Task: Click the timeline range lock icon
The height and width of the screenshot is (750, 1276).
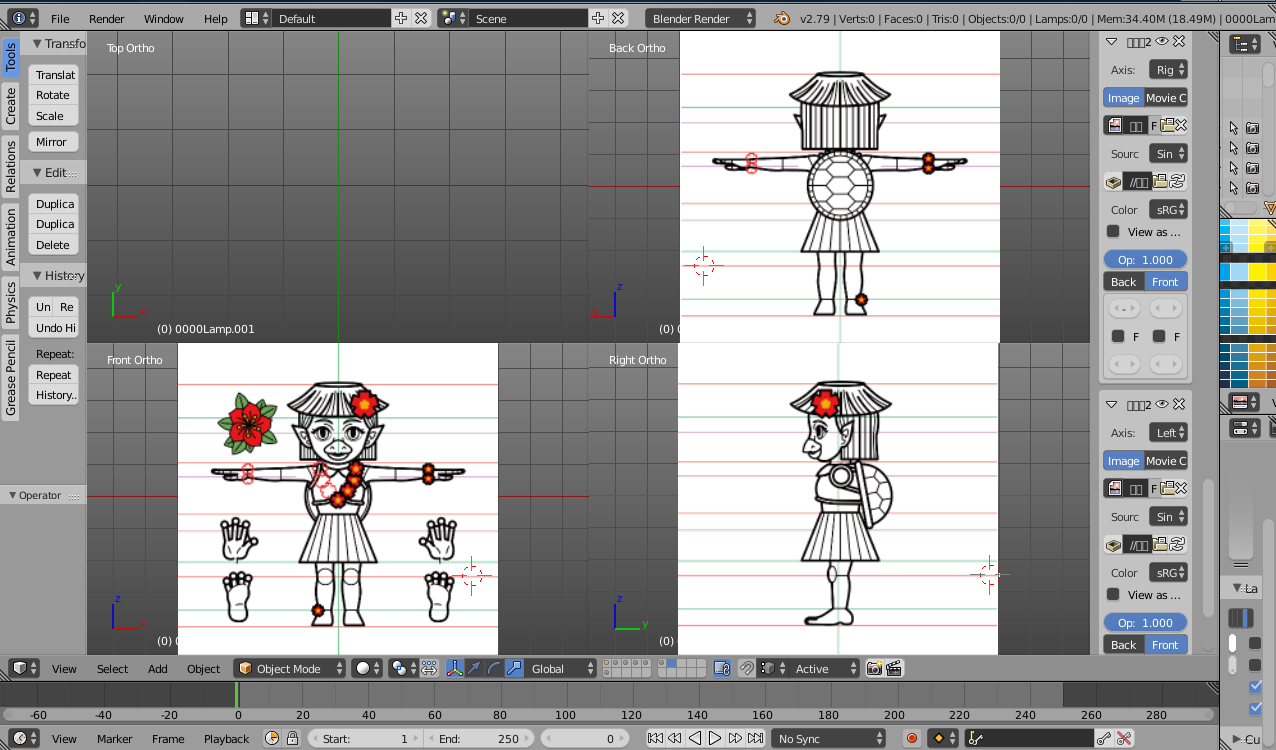Action: (x=292, y=739)
